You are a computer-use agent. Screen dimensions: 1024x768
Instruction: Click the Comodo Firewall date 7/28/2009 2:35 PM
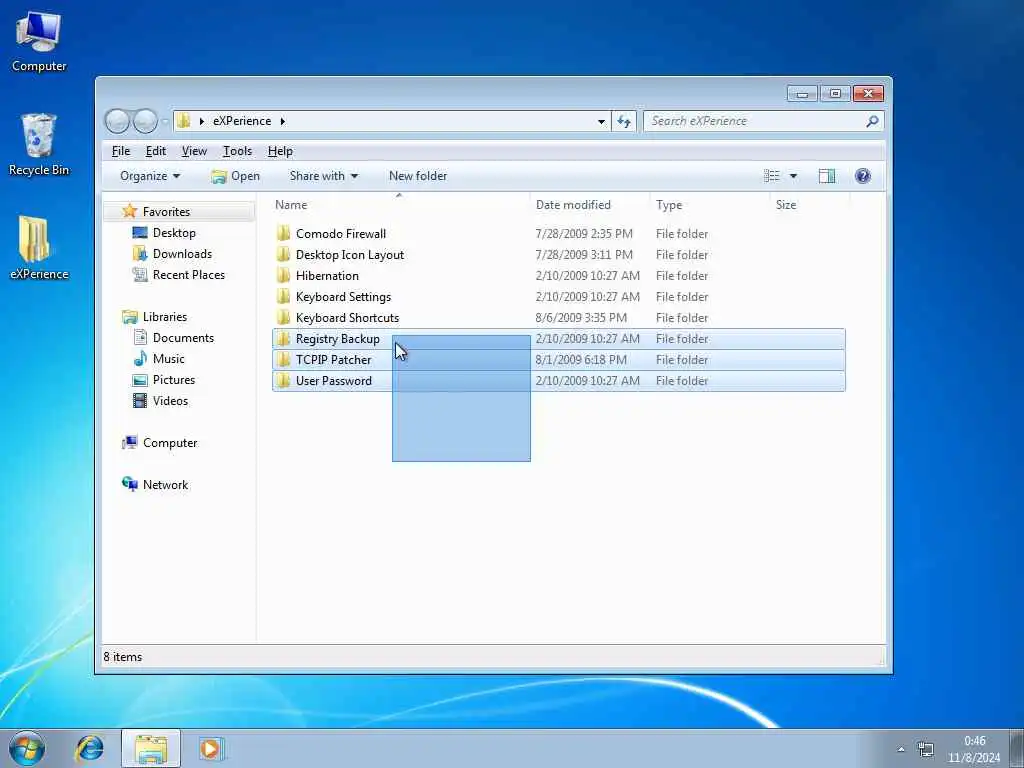[584, 233]
